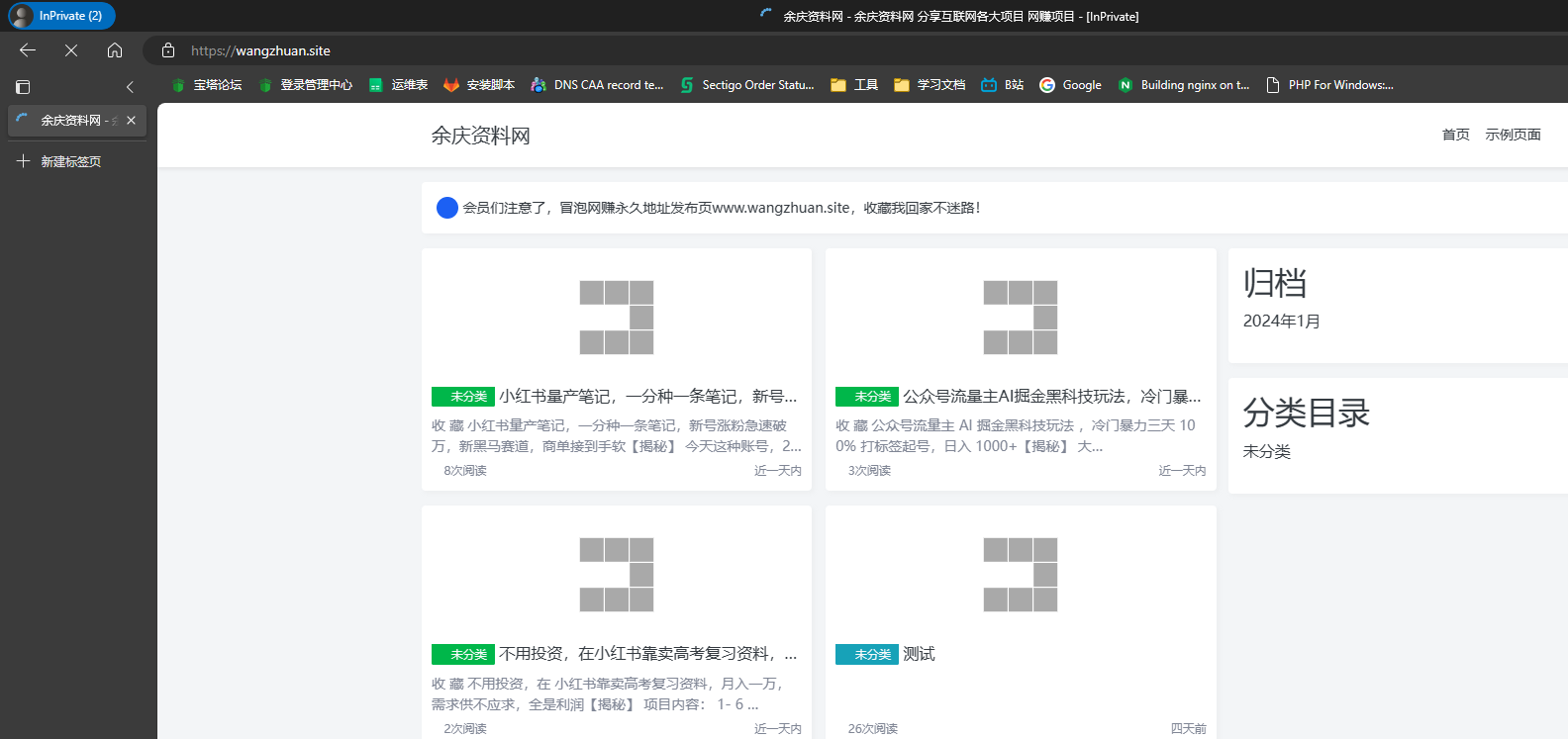The height and width of the screenshot is (739, 1568).
Task: Open the 宝塔论坛 bookmark
Action: (x=207, y=85)
